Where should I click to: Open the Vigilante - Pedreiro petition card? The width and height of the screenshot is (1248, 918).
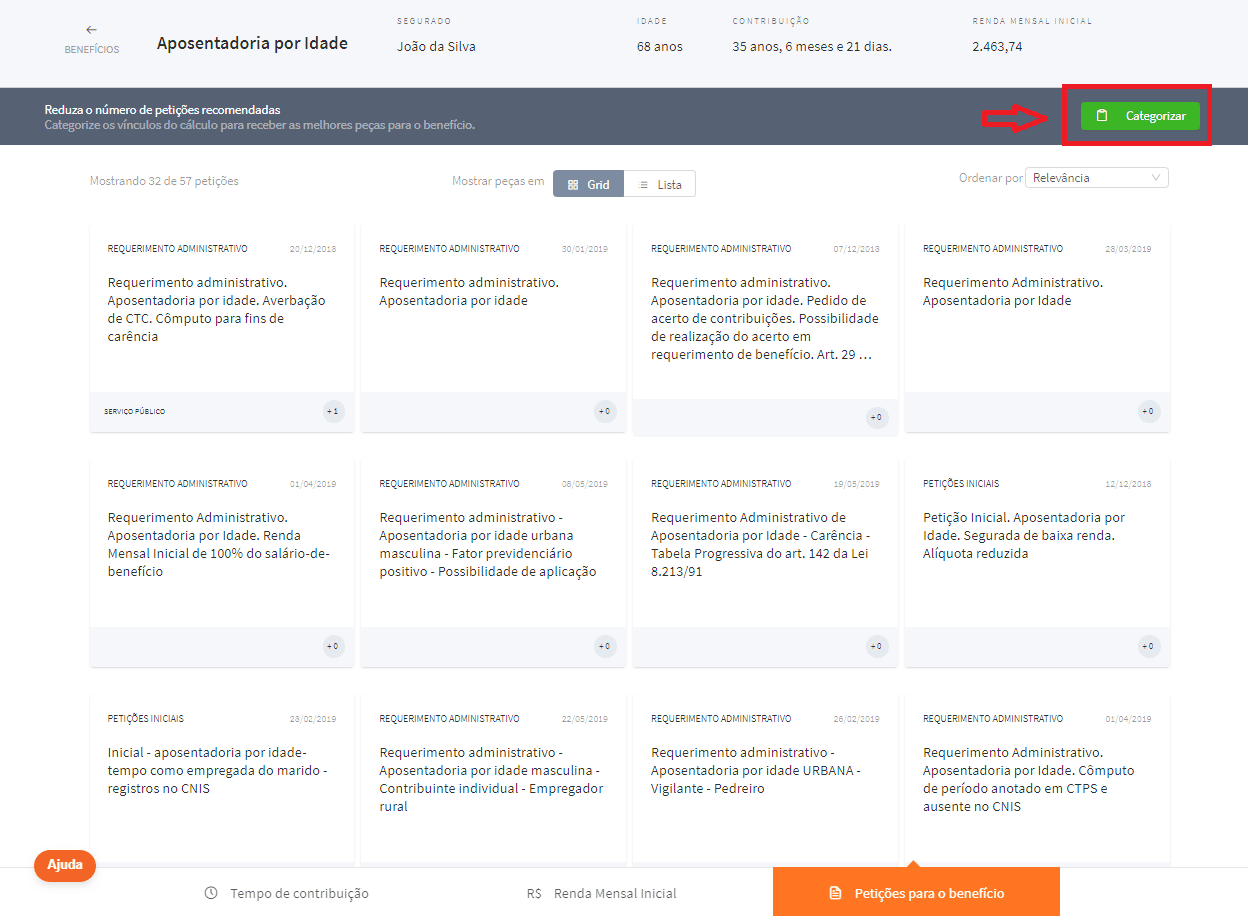tap(764, 771)
